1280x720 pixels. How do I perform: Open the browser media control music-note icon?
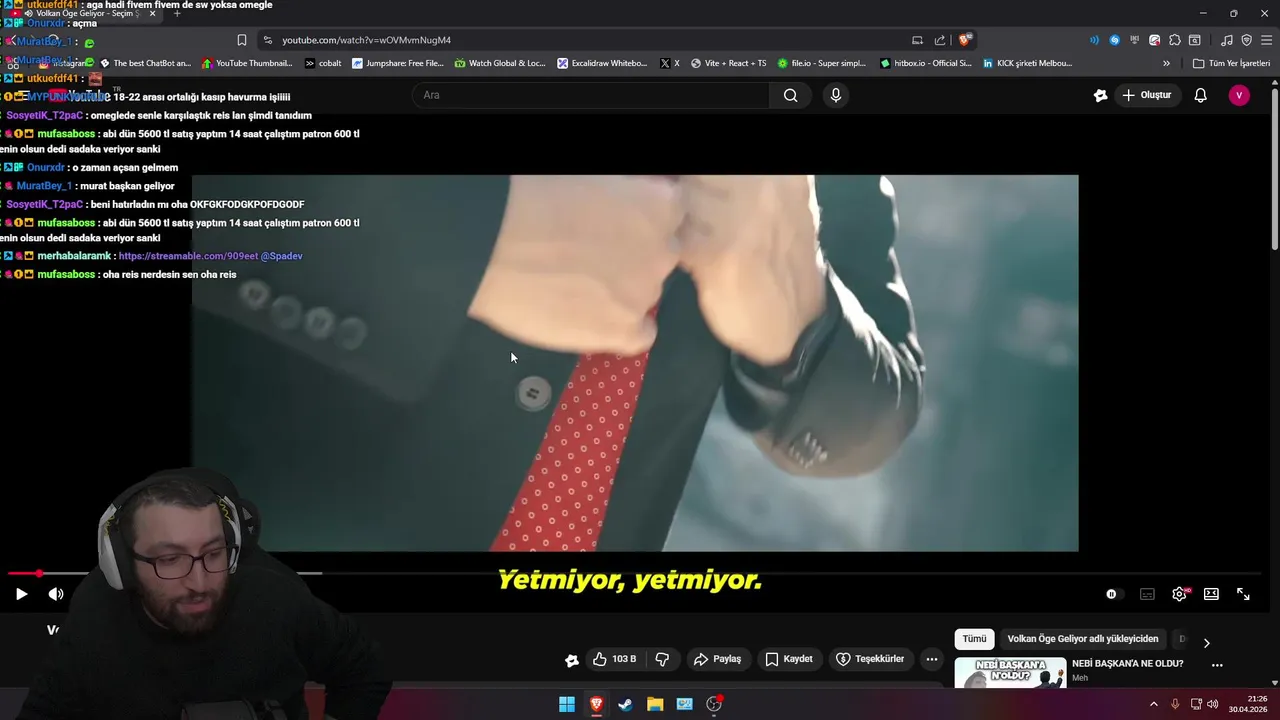(x=1227, y=40)
